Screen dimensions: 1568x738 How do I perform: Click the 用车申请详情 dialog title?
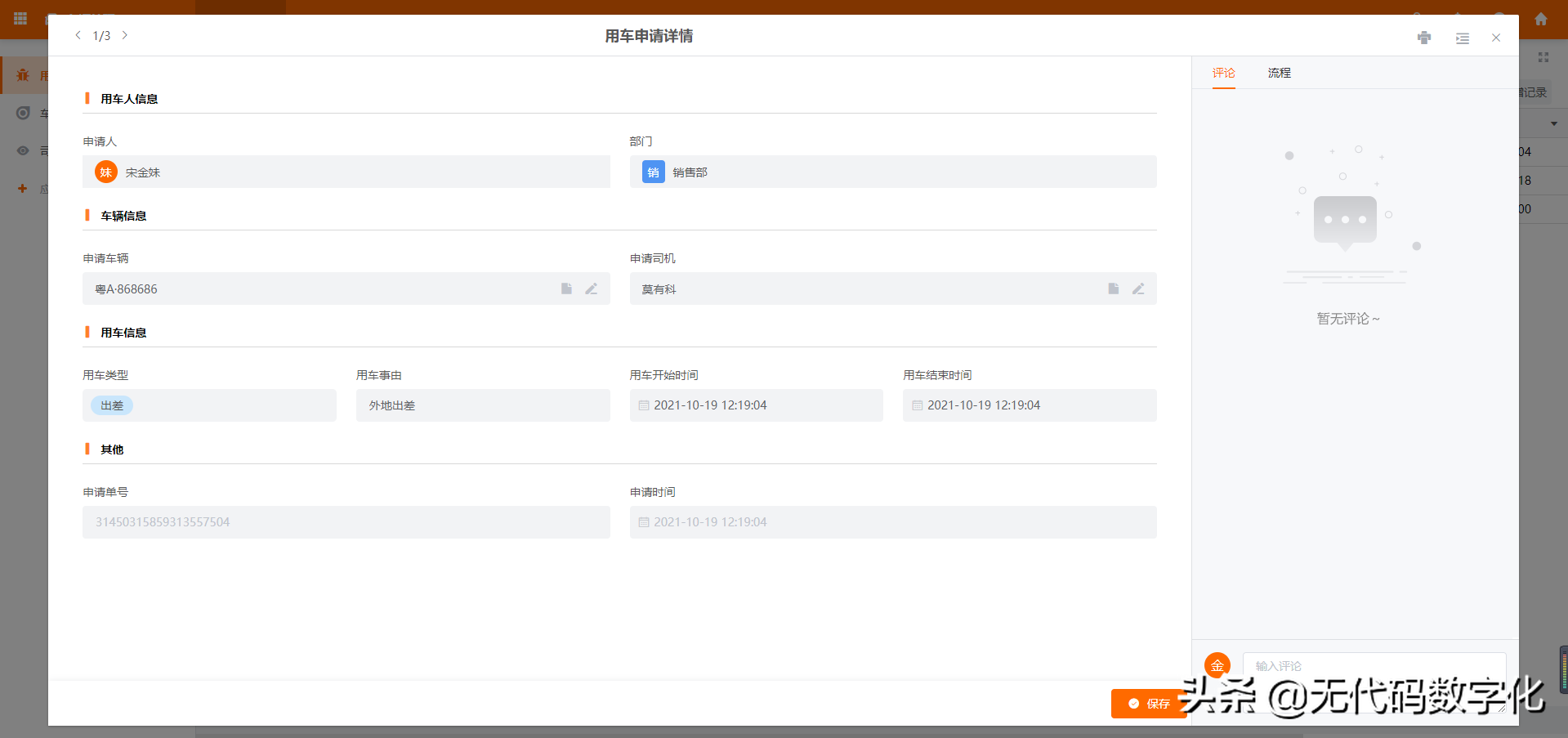[649, 36]
